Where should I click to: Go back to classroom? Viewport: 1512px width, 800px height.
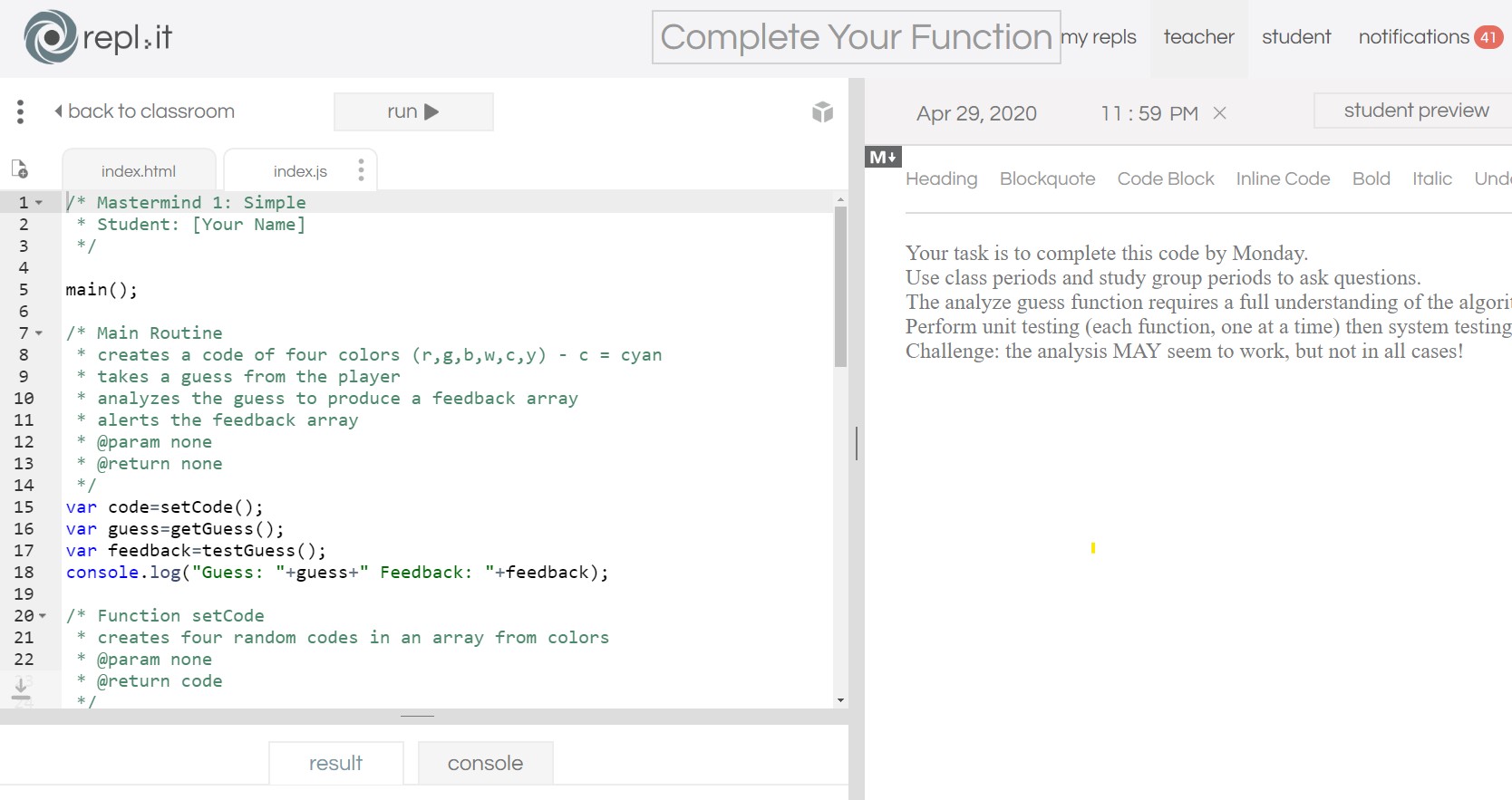tap(144, 111)
